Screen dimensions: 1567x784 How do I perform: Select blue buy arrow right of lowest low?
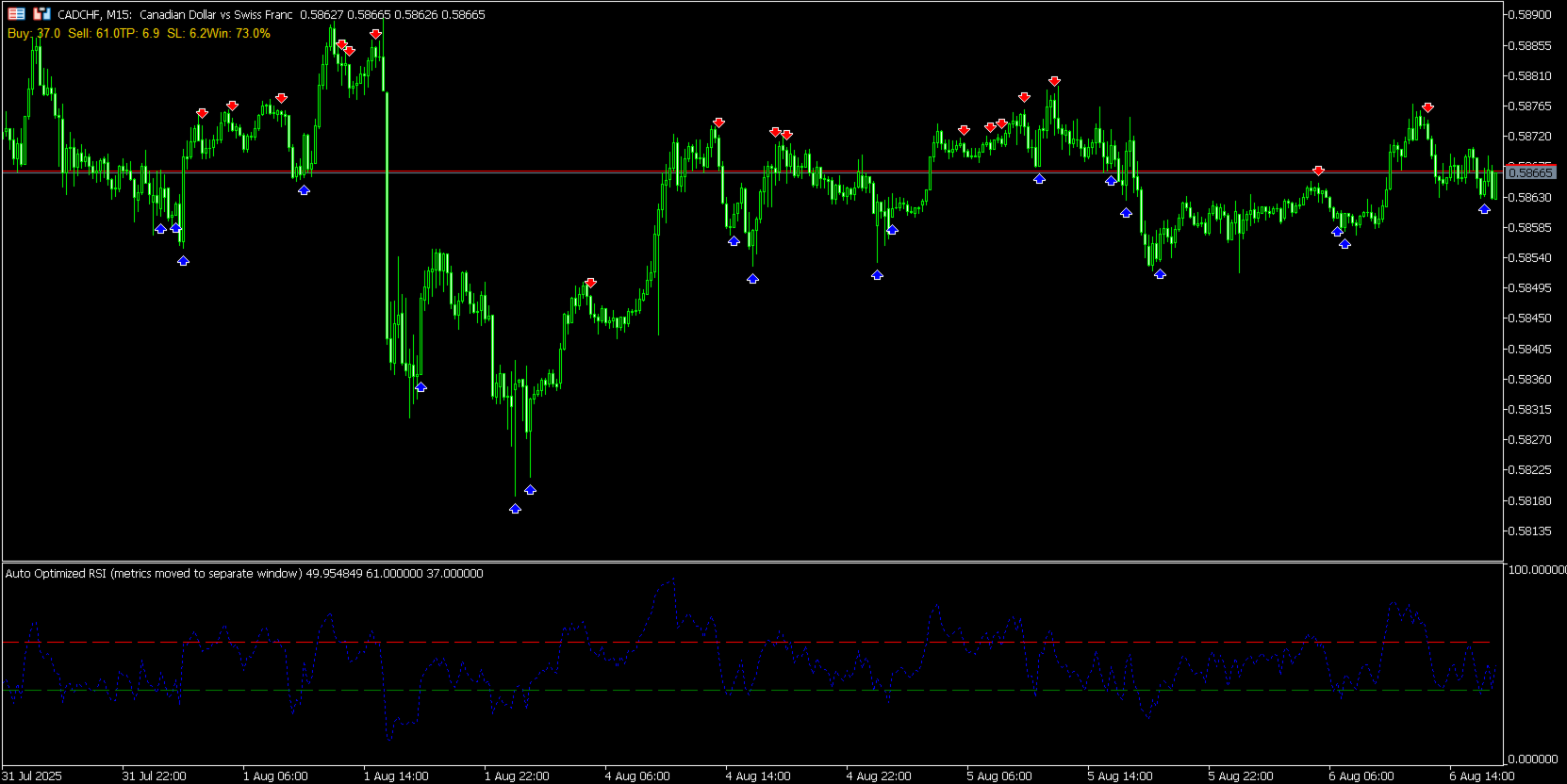tap(530, 490)
